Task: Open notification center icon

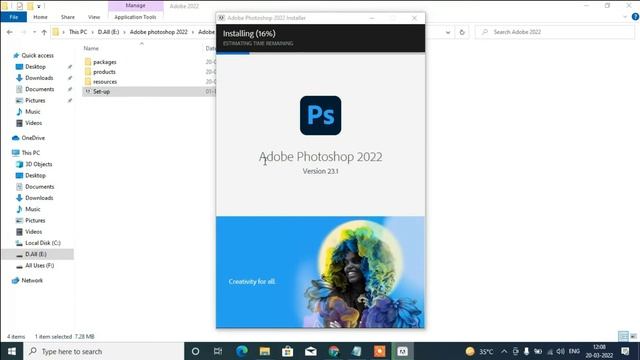Action: tap(625, 351)
